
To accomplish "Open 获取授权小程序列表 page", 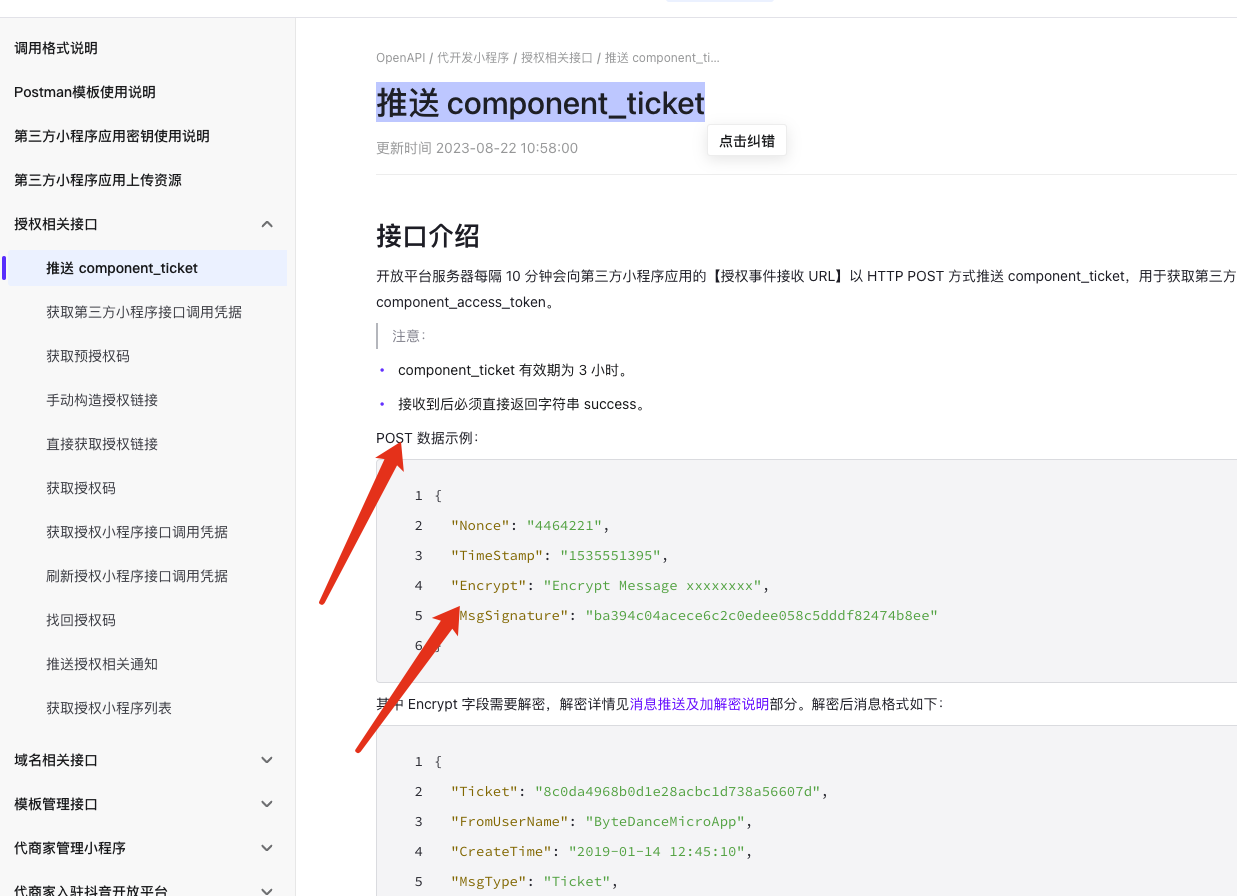I will (x=109, y=708).
